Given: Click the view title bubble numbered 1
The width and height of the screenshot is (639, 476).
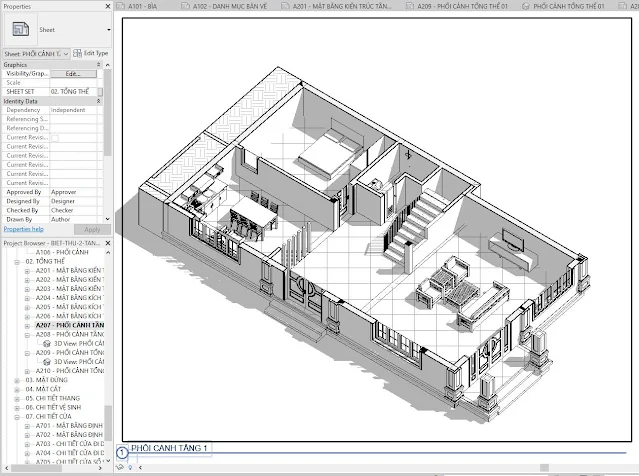Looking at the screenshot, I should coord(122,452).
